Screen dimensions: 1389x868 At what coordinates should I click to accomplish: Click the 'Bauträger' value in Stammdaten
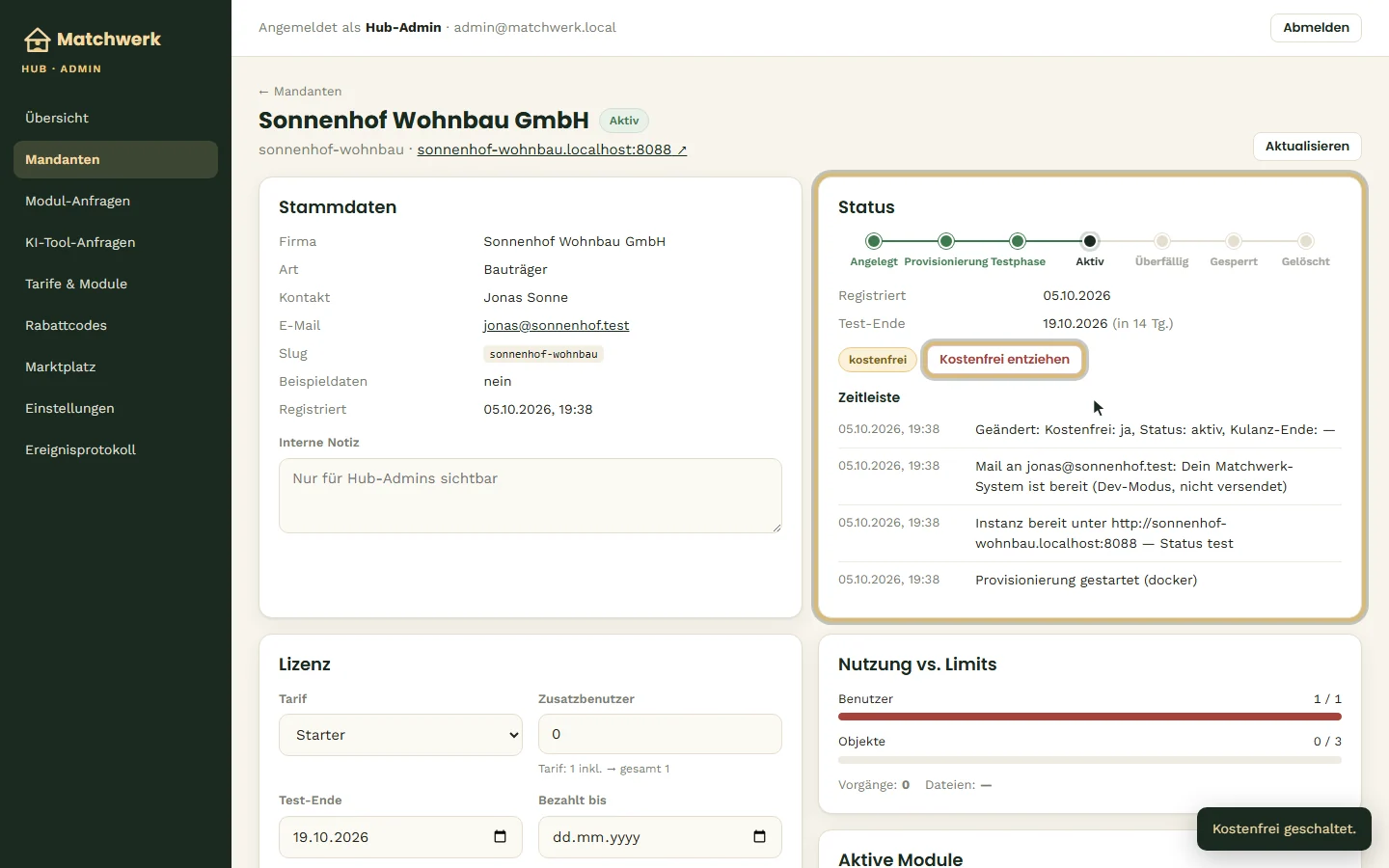515,270
